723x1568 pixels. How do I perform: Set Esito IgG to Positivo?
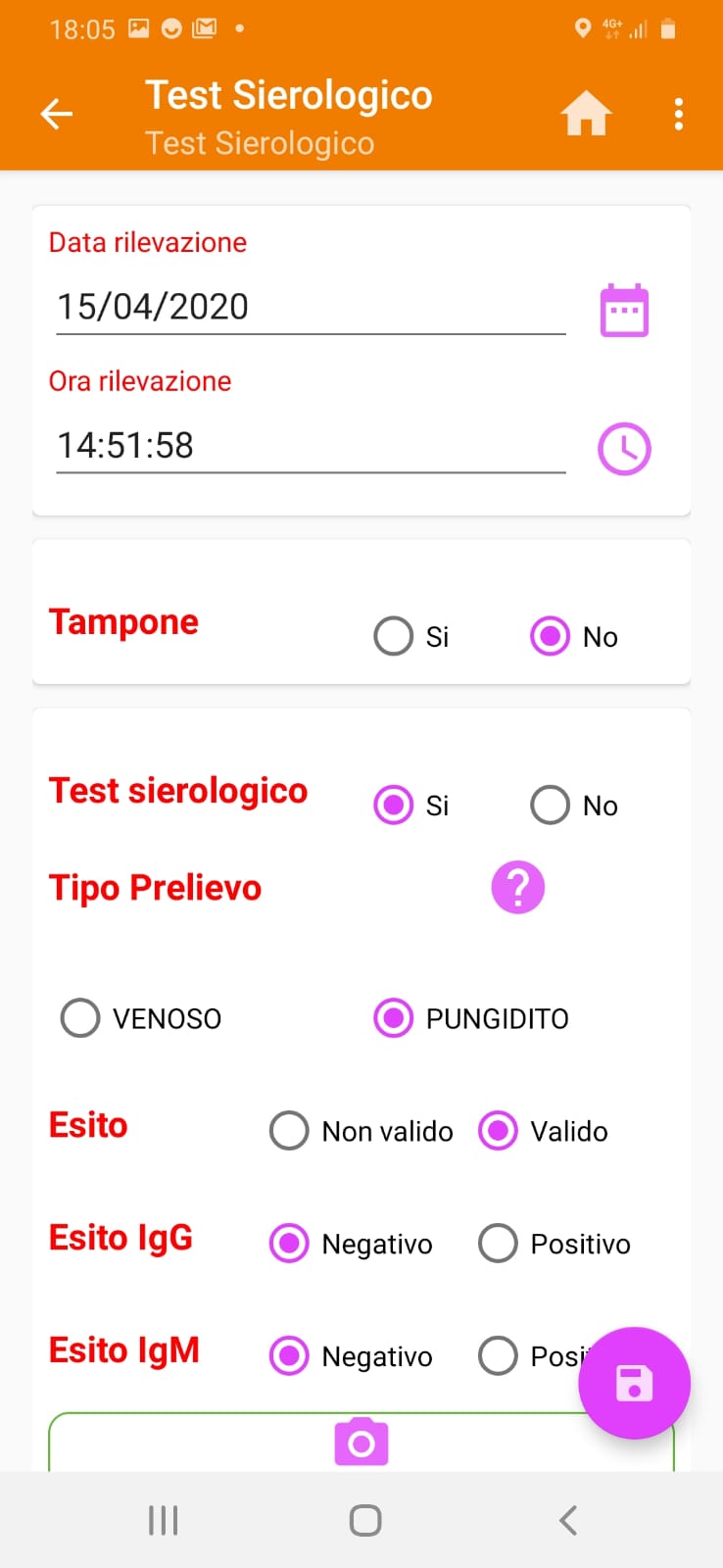498,1244
